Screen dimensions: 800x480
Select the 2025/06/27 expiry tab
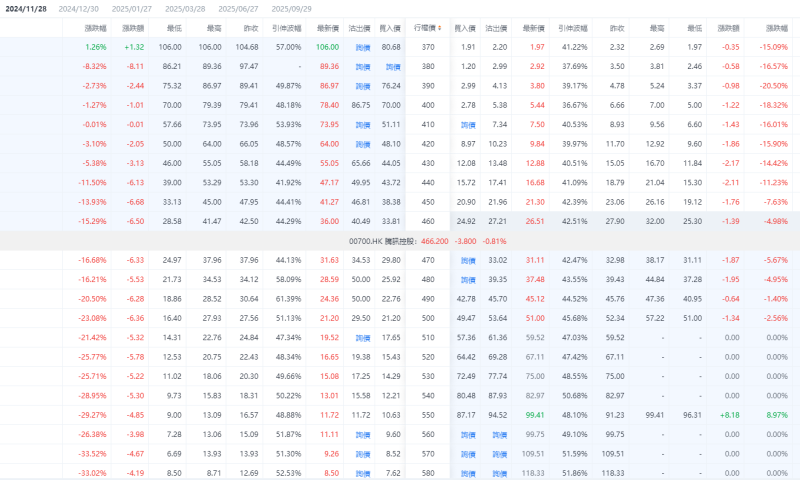(238, 8)
